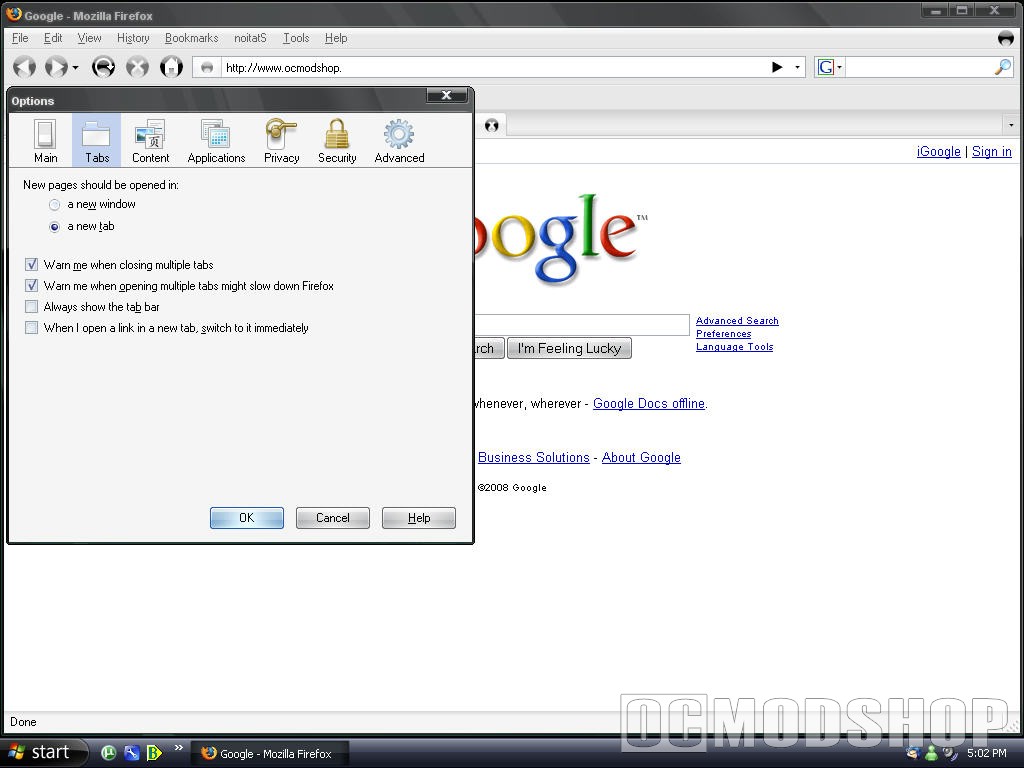Image resolution: width=1024 pixels, height=768 pixels.
Task: Click I'm Feeling Lucky button
Action: tap(569, 348)
